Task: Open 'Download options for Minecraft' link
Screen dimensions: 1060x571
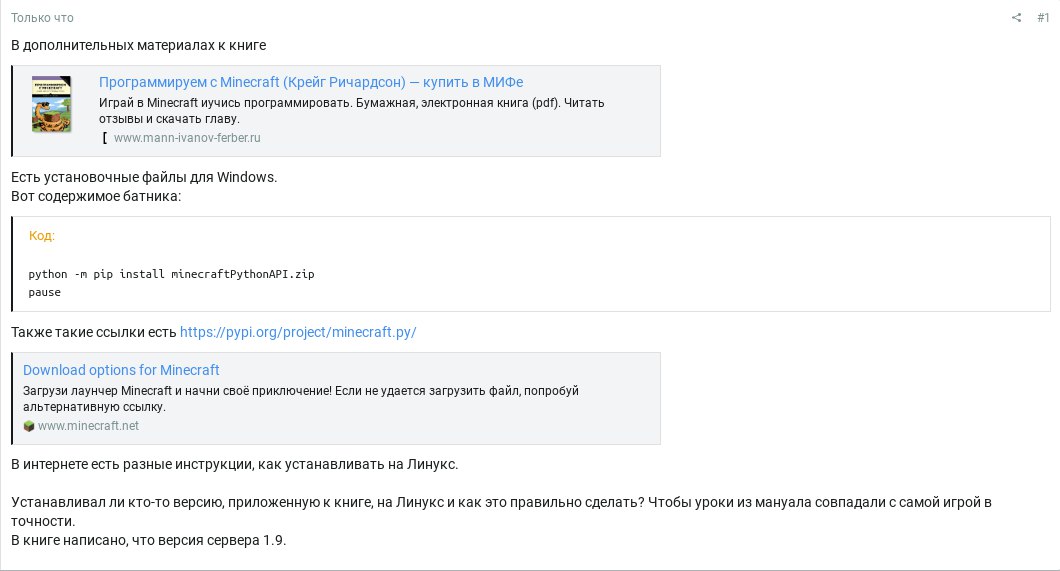Action: [121, 370]
